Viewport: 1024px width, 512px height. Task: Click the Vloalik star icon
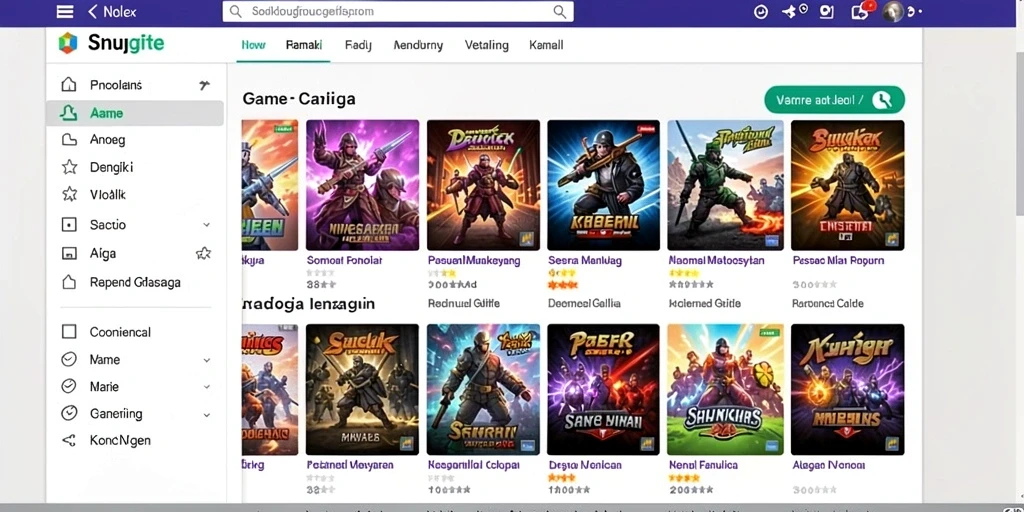coord(69,195)
